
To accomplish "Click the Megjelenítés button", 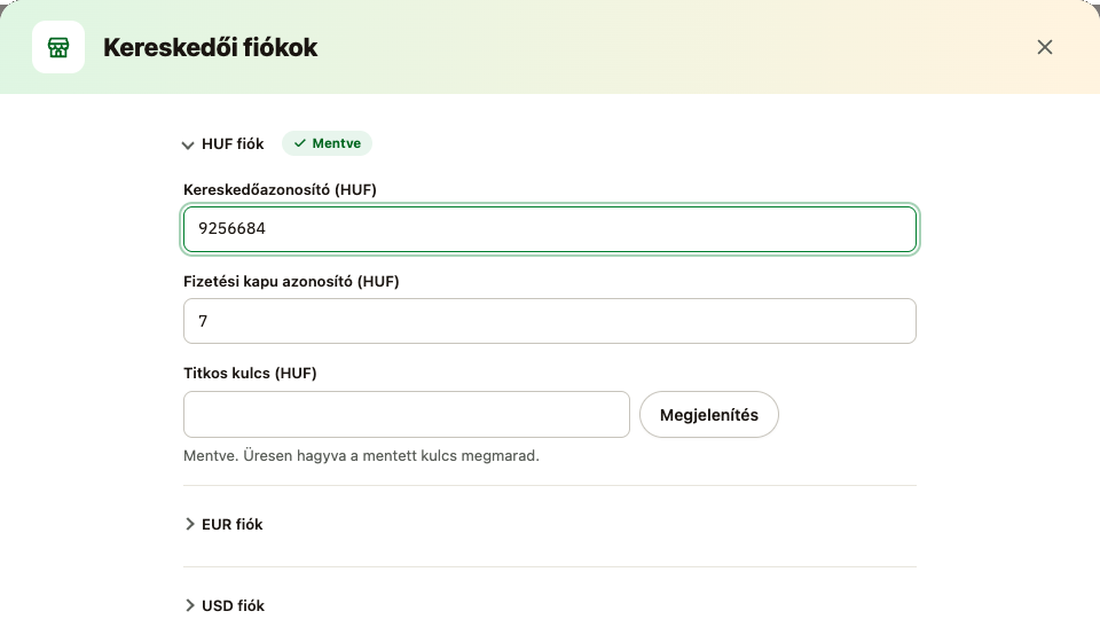I will tap(709, 415).
